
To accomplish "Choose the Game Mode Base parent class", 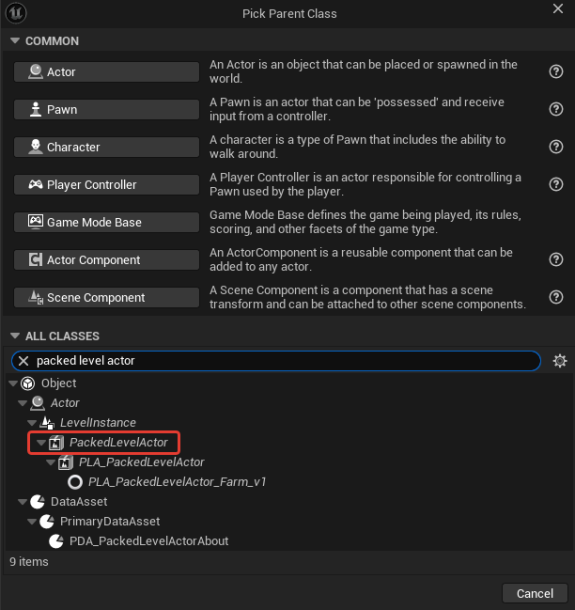I will pos(106,222).
